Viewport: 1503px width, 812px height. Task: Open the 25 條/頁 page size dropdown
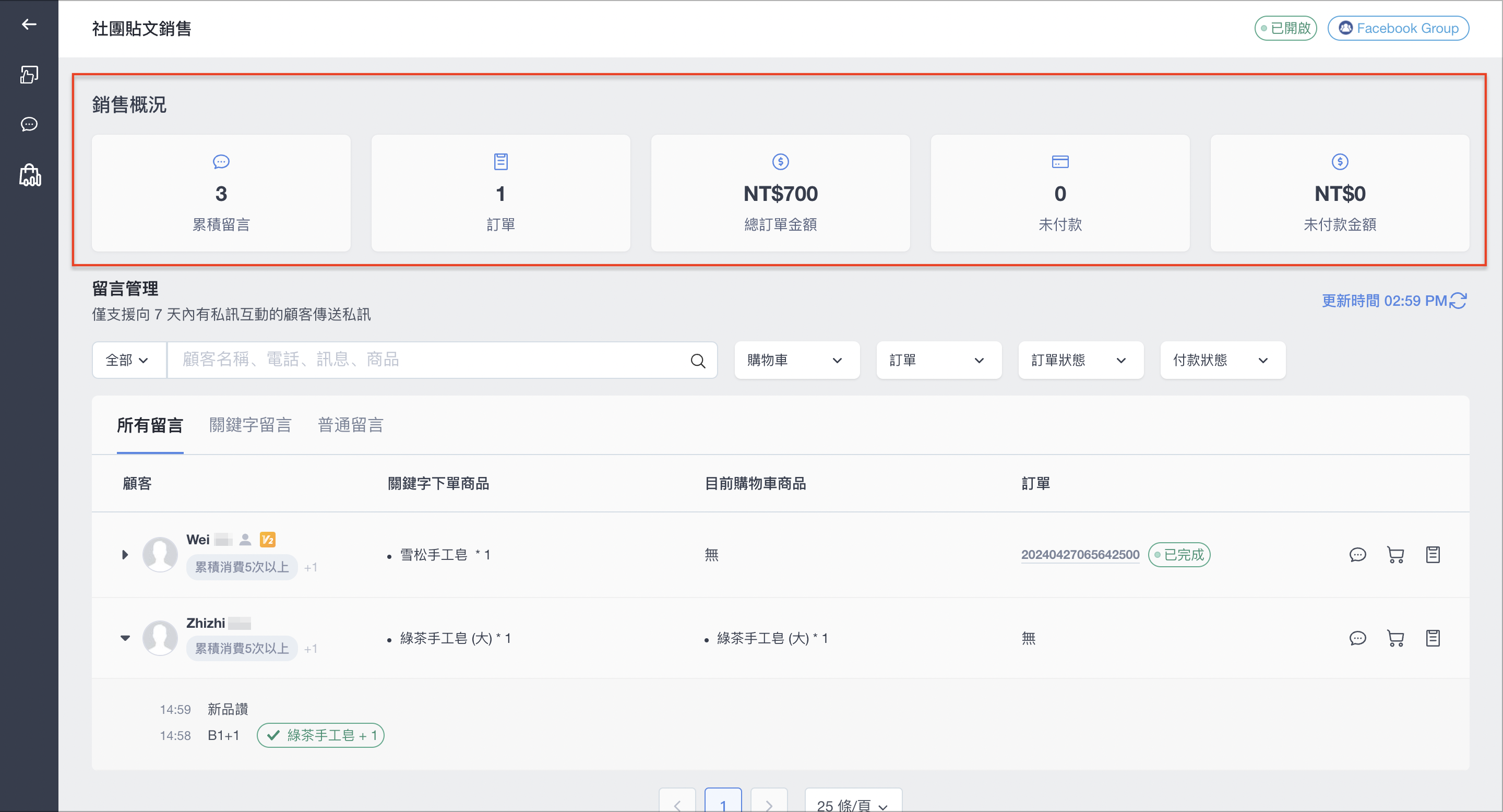[x=853, y=801]
